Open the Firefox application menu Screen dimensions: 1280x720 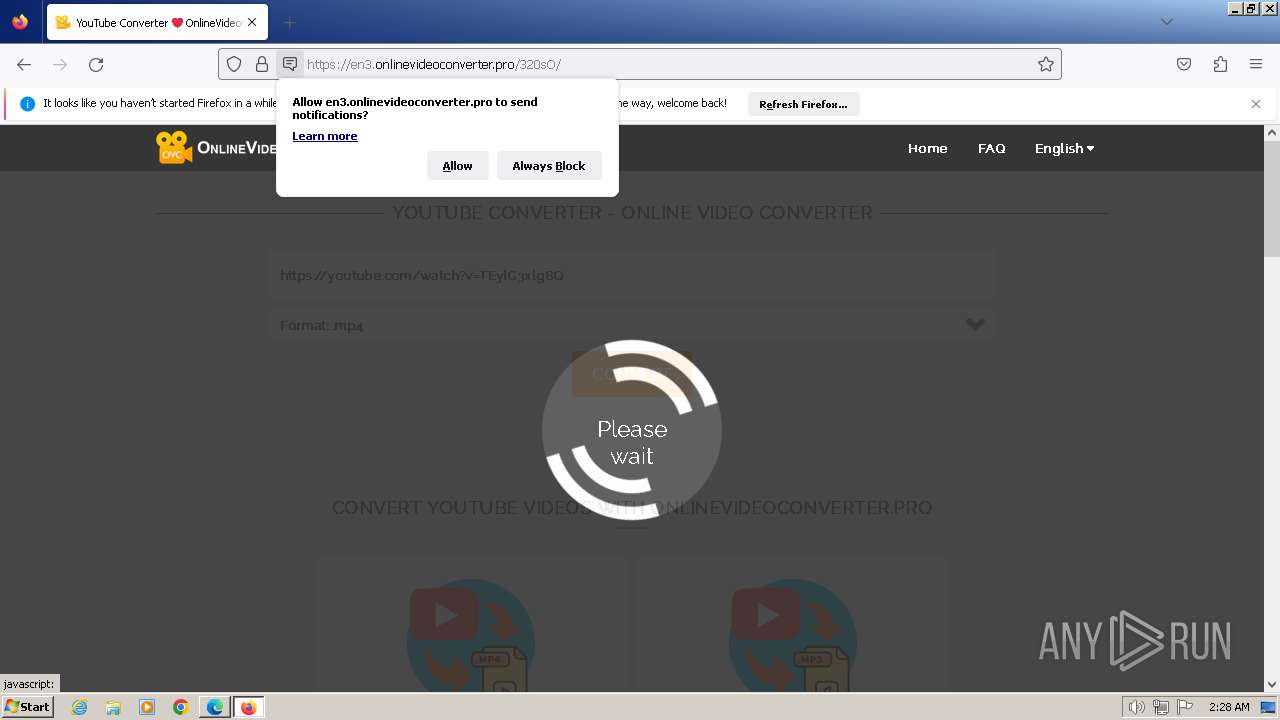point(1256,64)
